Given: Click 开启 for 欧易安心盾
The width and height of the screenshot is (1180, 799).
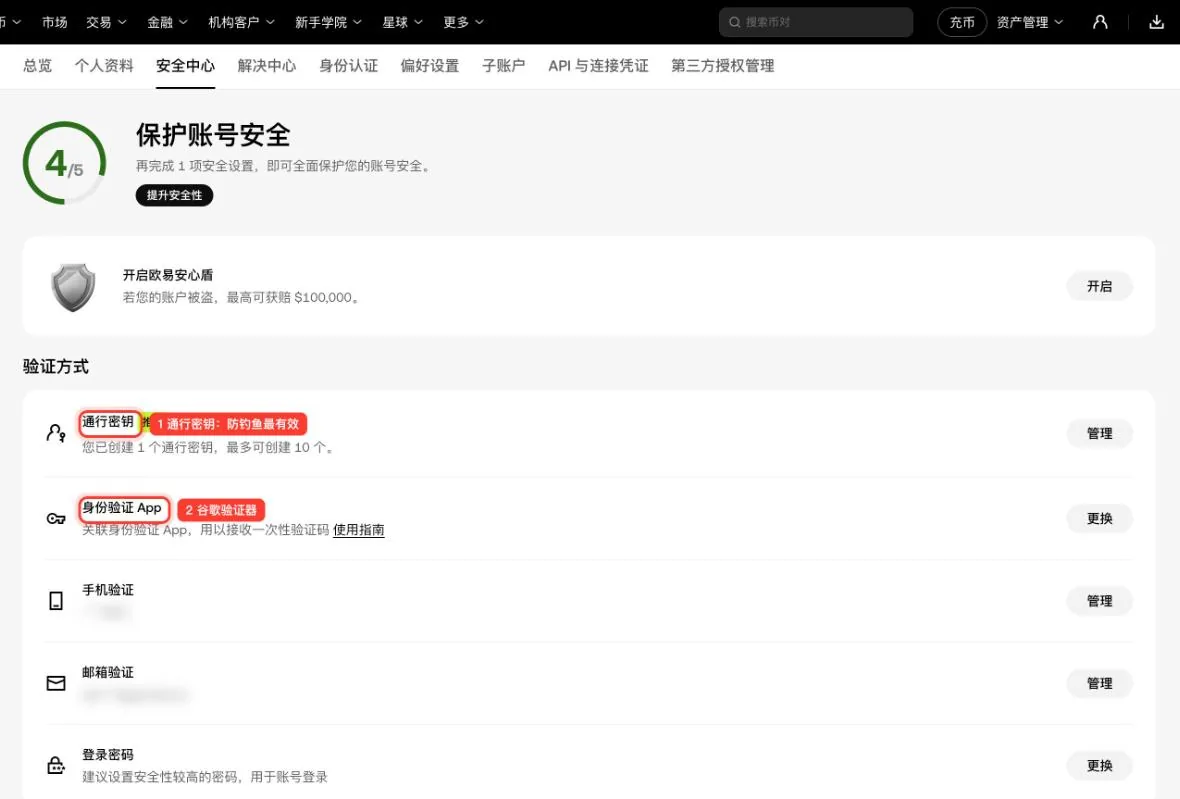Looking at the screenshot, I should pos(1099,286).
